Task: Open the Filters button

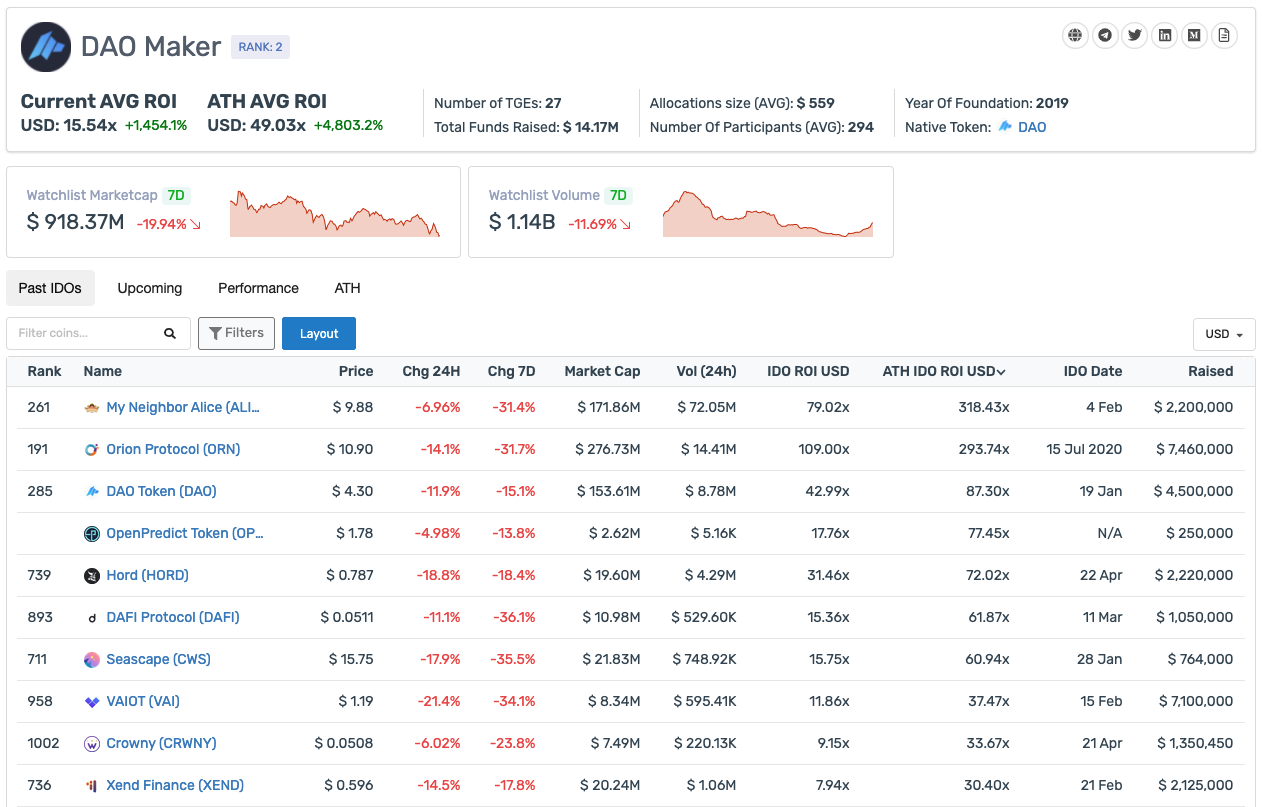Action: 236,333
